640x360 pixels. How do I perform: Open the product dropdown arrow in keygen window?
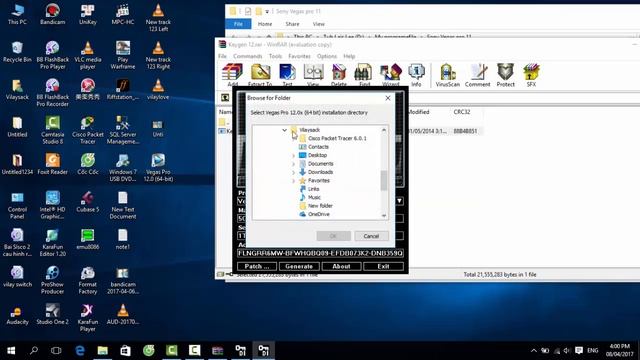[x=400, y=201]
